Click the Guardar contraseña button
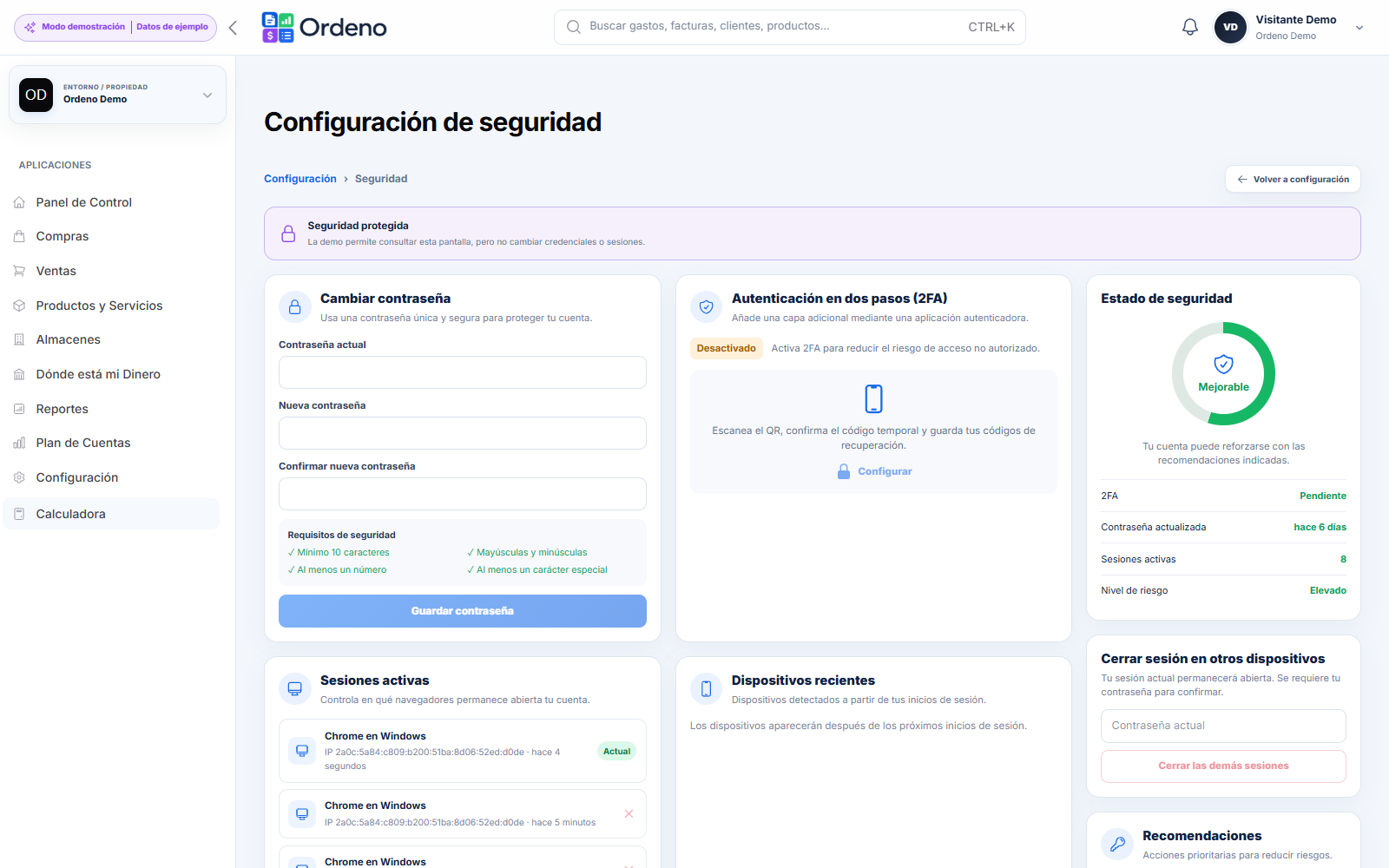This screenshot has width=1389, height=868. (463, 611)
